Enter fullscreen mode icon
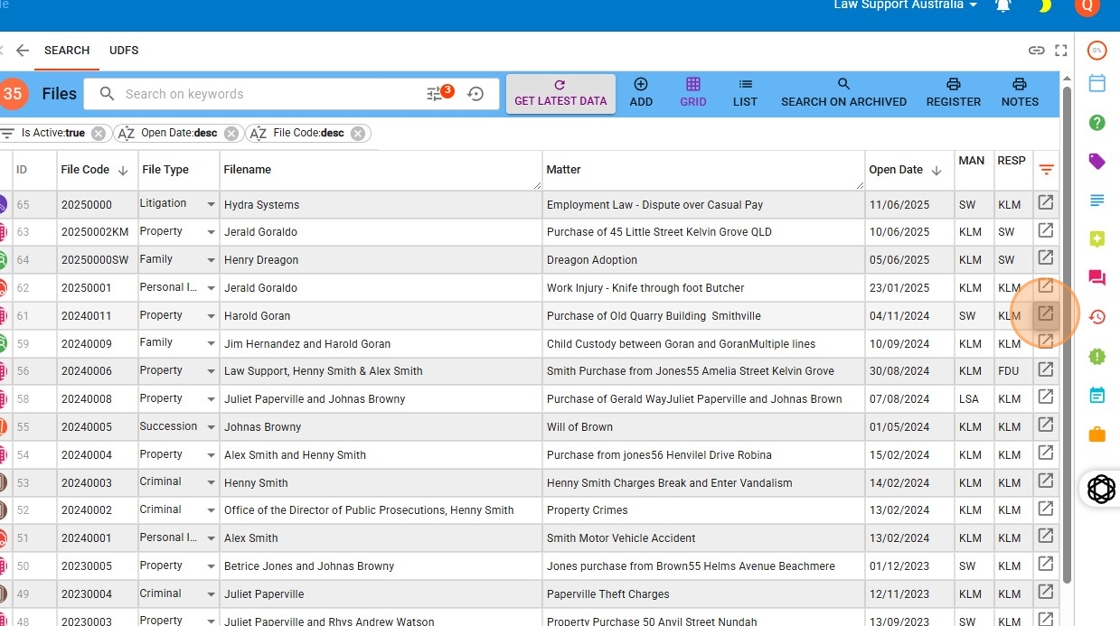The width and height of the screenshot is (1120, 626). (1061, 50)
